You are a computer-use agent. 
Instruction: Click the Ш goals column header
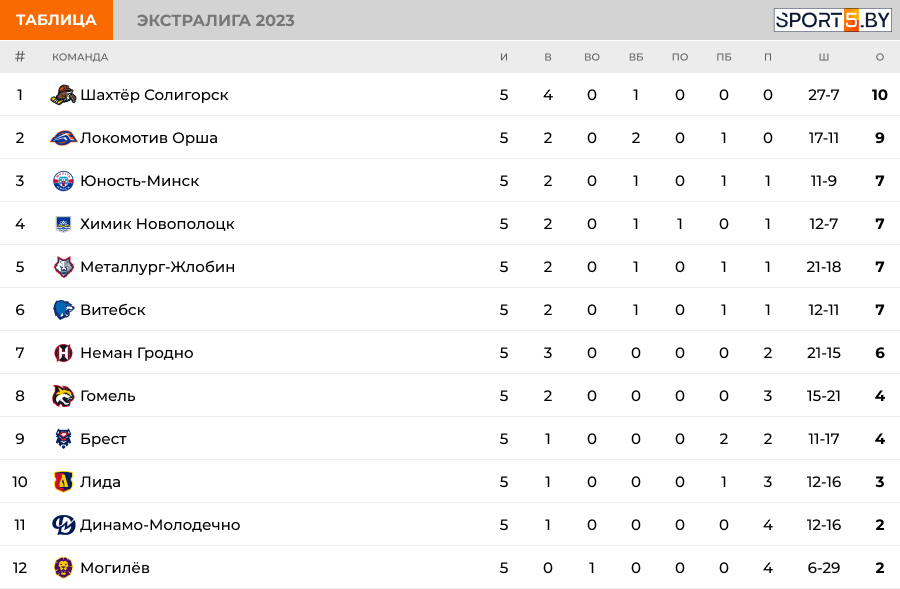[x=824, y=57]
